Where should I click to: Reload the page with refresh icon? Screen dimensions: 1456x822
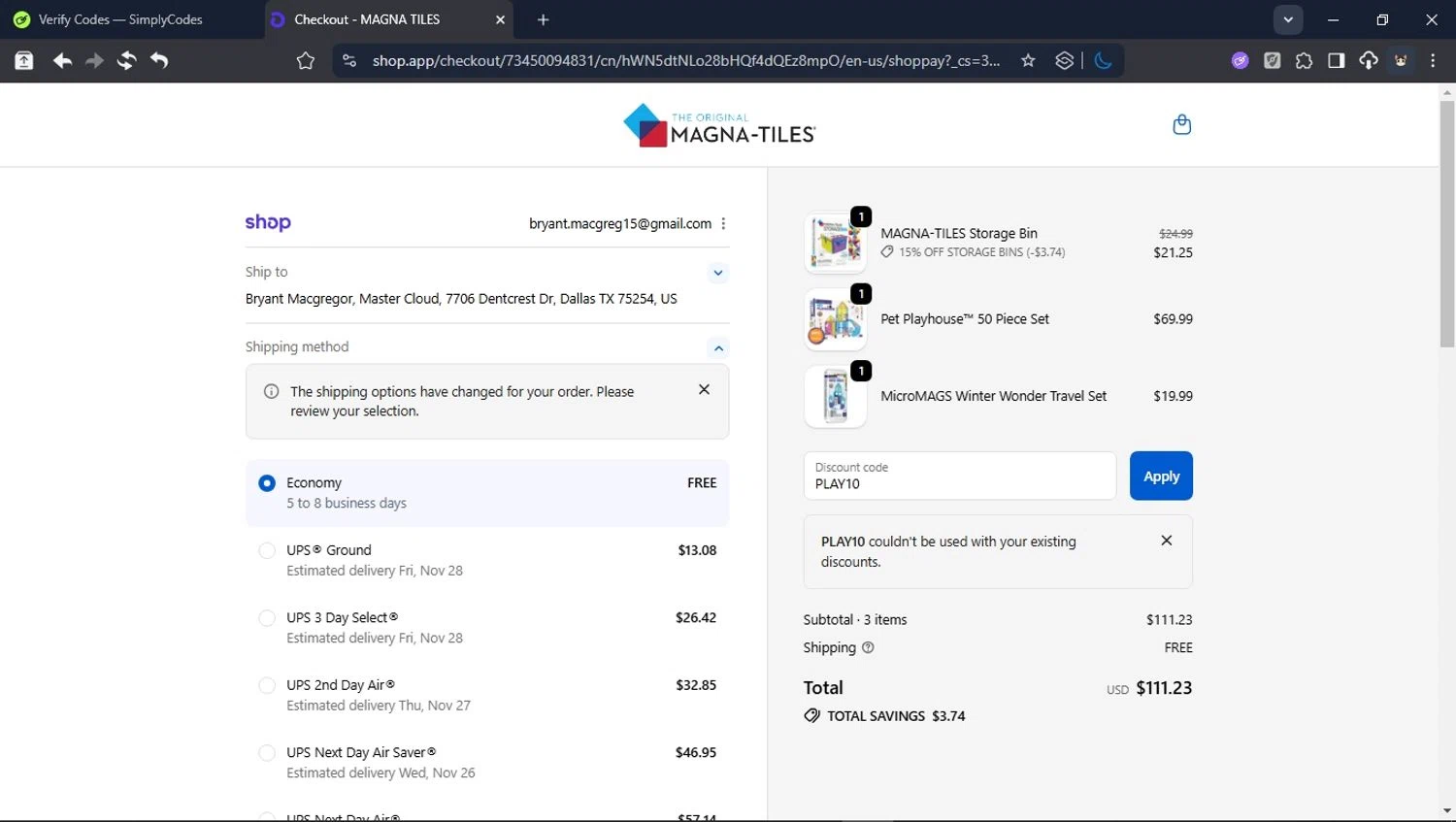(x=126, y=60)
